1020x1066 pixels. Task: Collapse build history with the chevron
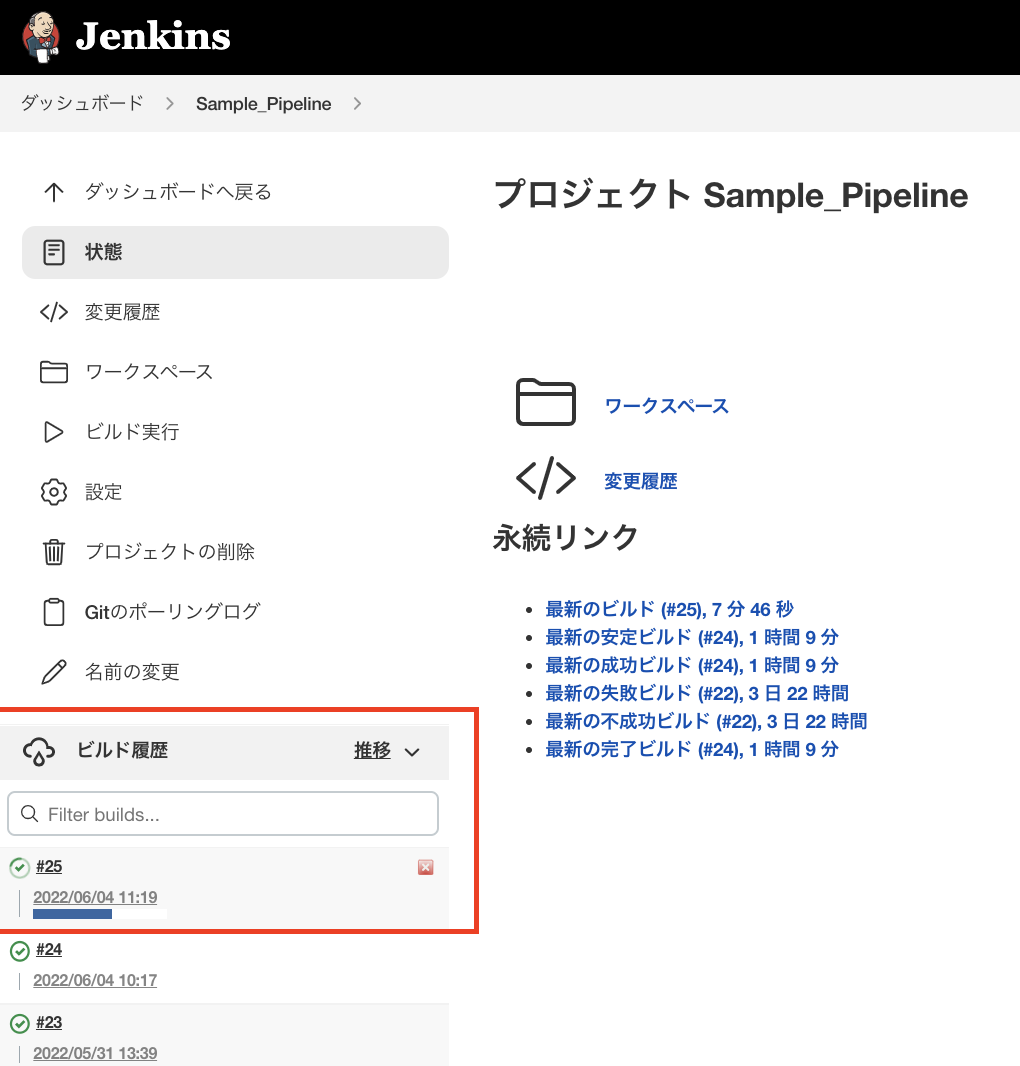[412, 752]
